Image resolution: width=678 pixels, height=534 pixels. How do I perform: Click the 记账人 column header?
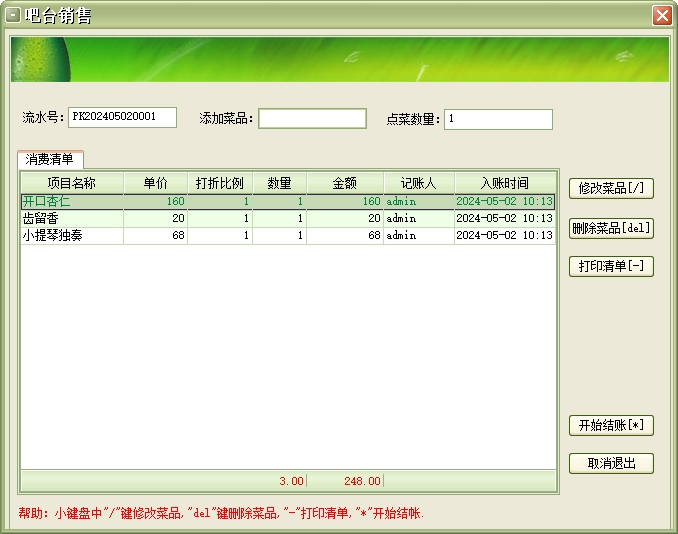(418, 183)
